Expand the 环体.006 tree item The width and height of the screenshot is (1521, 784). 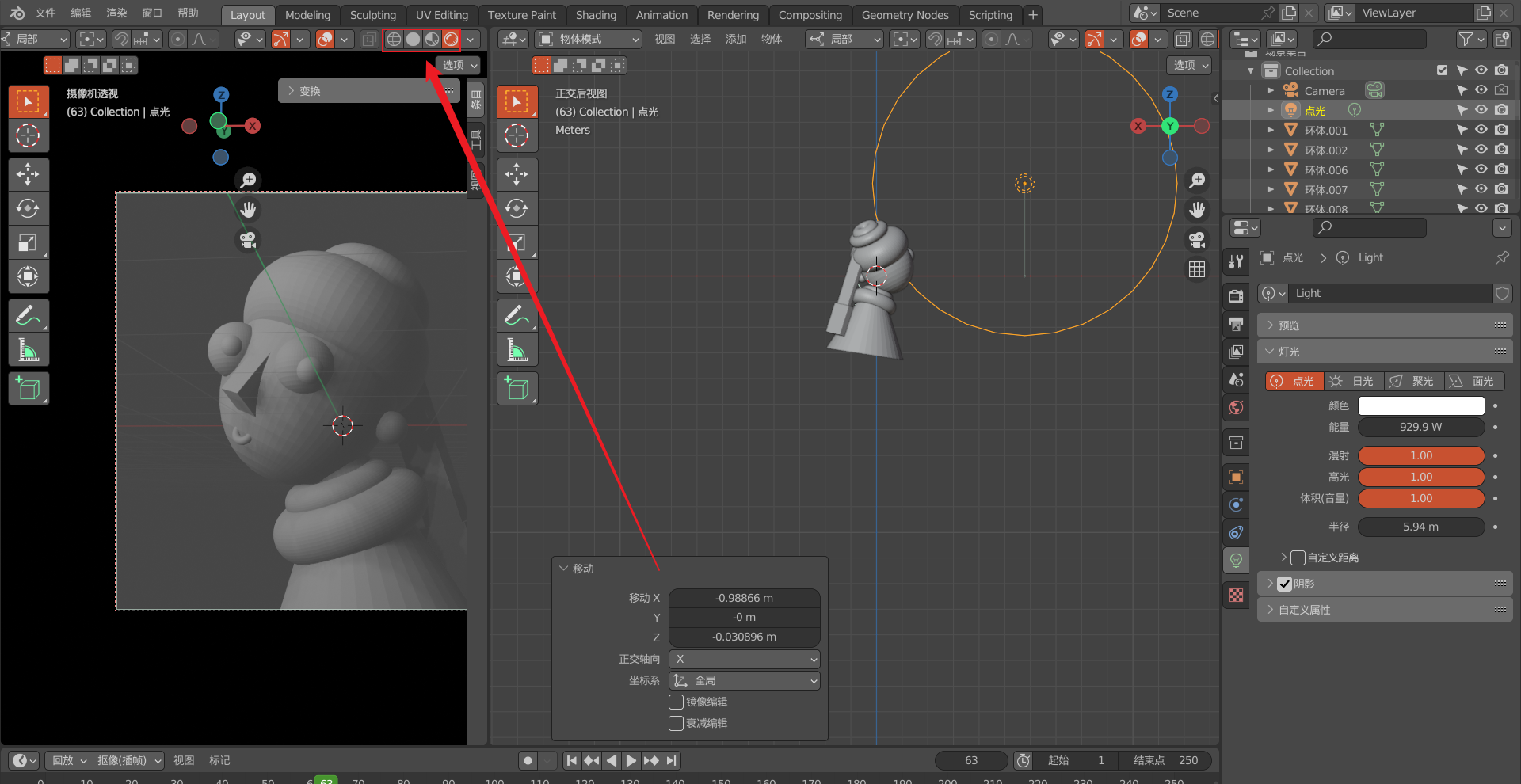pyautogui.click(x=1271, y=169)
